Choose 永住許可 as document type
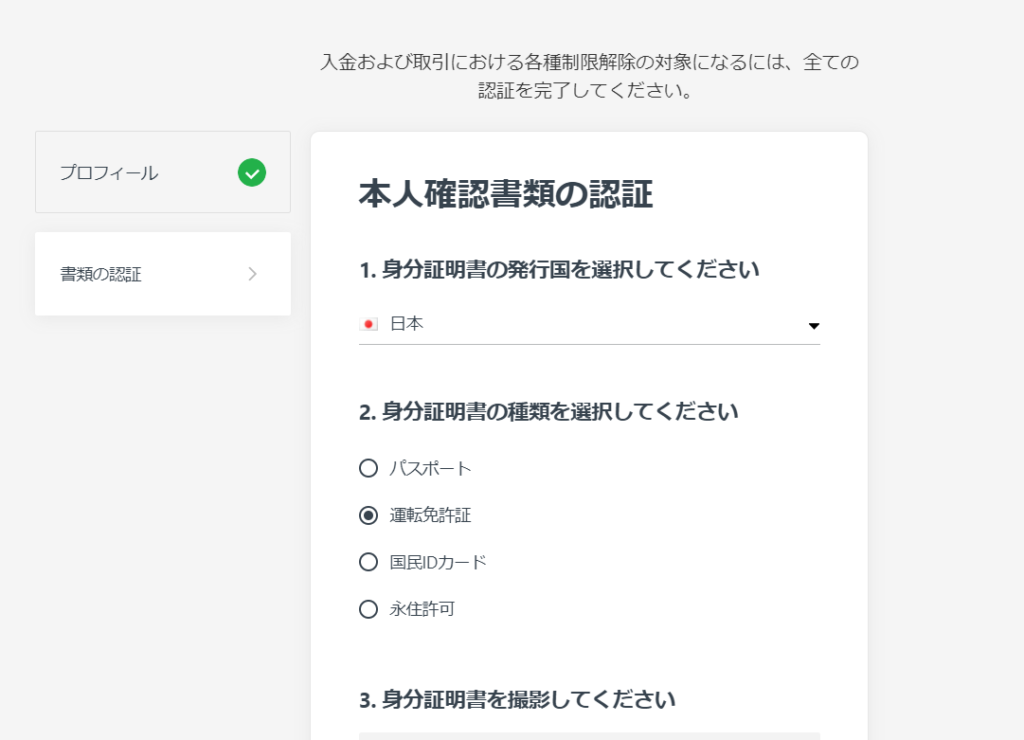The width and height of the screenshot is (1024, 740). (x=368, y=609)
